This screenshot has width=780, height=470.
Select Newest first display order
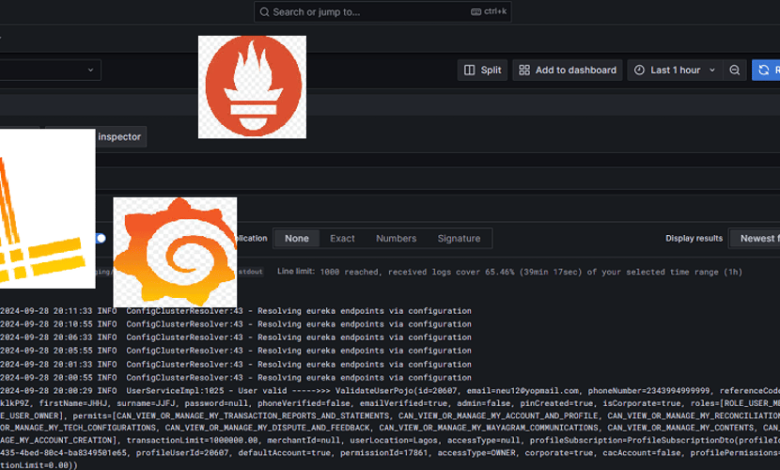tap(755, 238)
